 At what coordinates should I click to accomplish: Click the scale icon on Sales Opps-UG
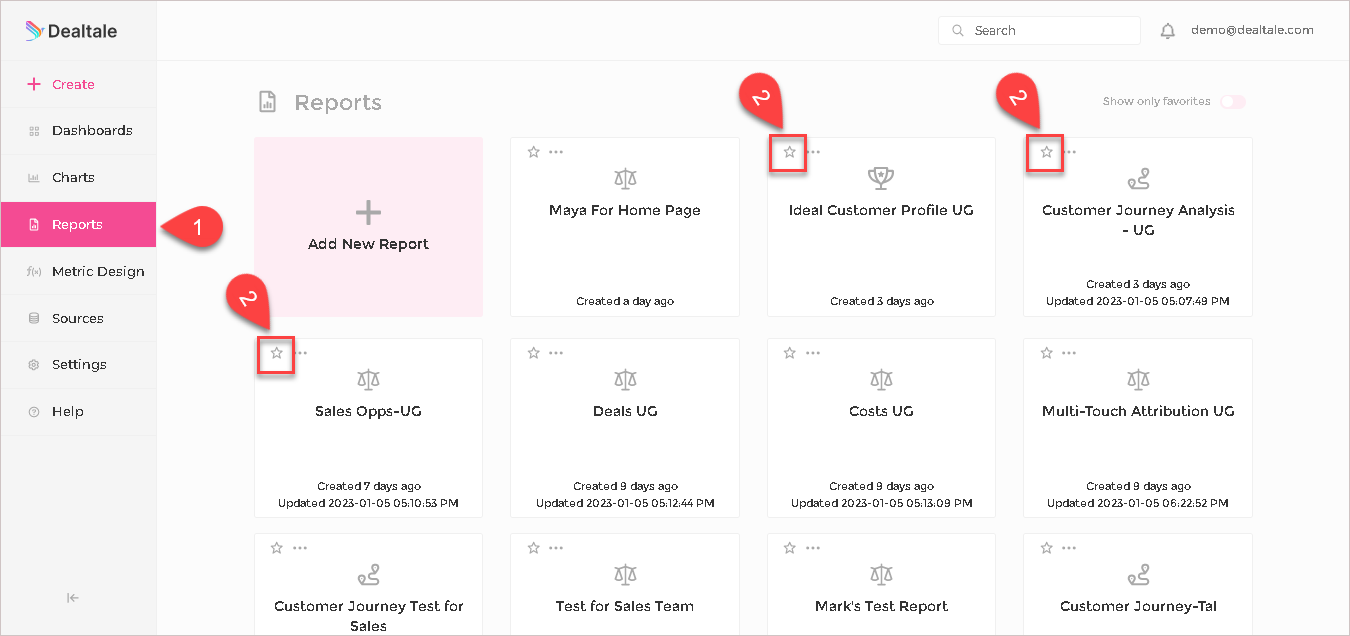[x=369, y=380]
